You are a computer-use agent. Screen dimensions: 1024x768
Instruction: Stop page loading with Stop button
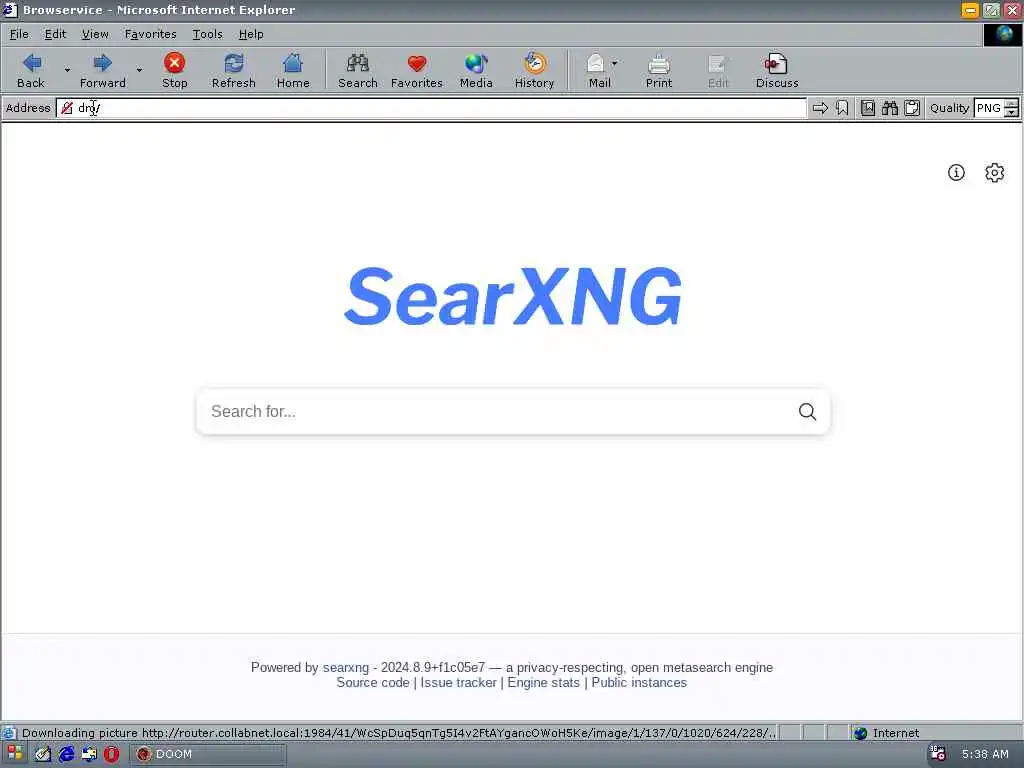point(174,71)
